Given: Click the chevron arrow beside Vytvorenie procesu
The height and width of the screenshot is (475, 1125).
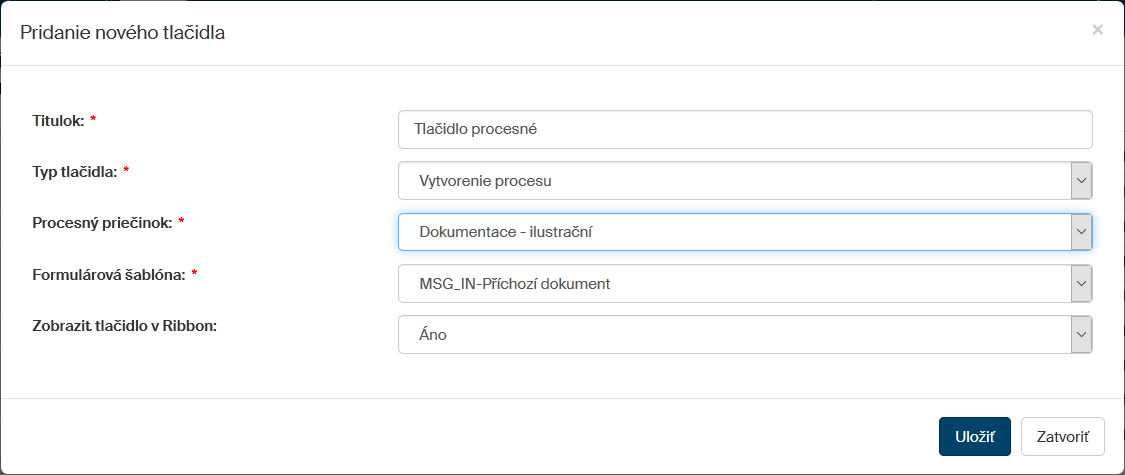Looking at the screenshot, I should pos(1080,181).
